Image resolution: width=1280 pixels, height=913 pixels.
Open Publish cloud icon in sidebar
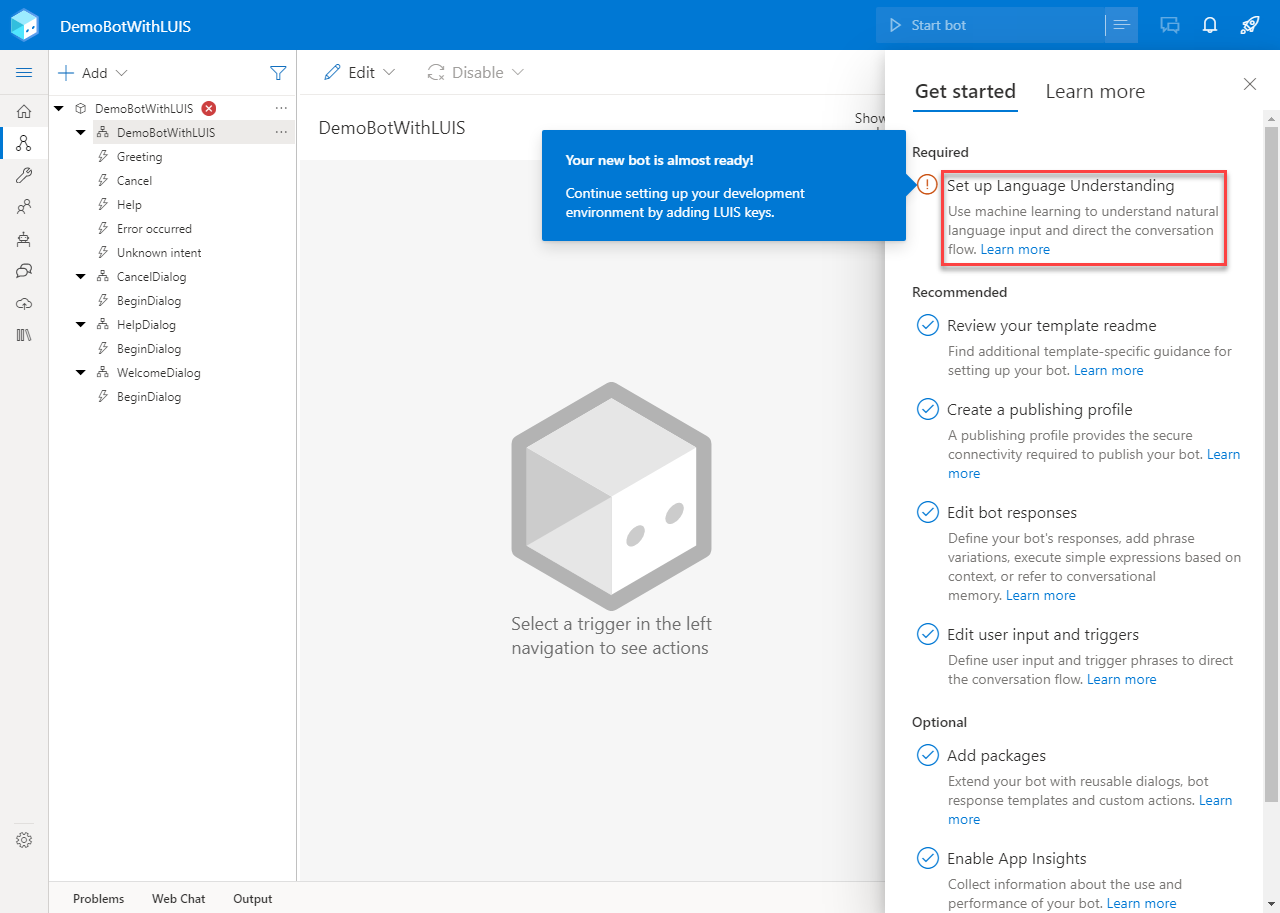24,303
